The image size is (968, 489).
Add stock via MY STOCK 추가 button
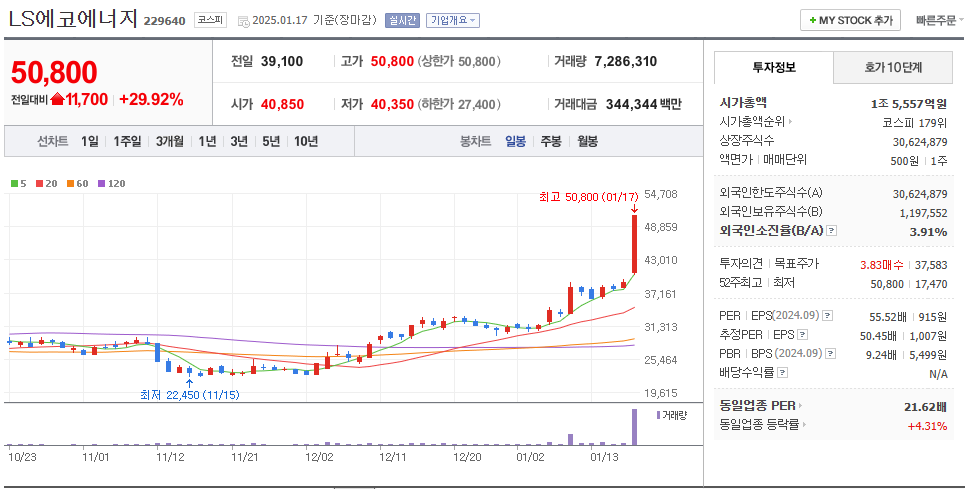click(850, 20)
